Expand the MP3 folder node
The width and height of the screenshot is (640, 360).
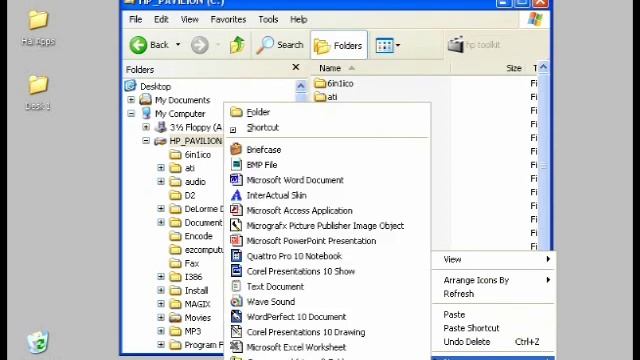(161, 331)
